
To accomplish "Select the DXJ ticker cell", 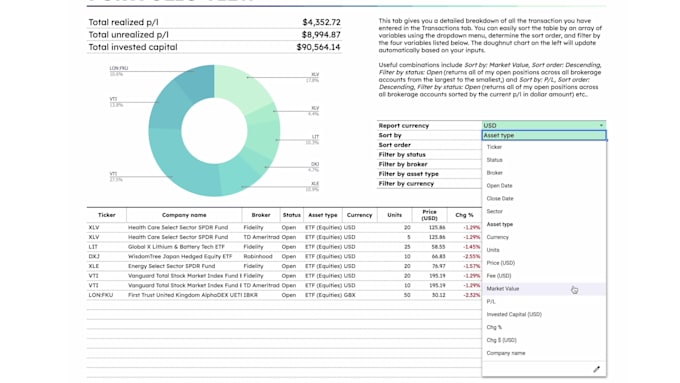I will coord(107,256).
